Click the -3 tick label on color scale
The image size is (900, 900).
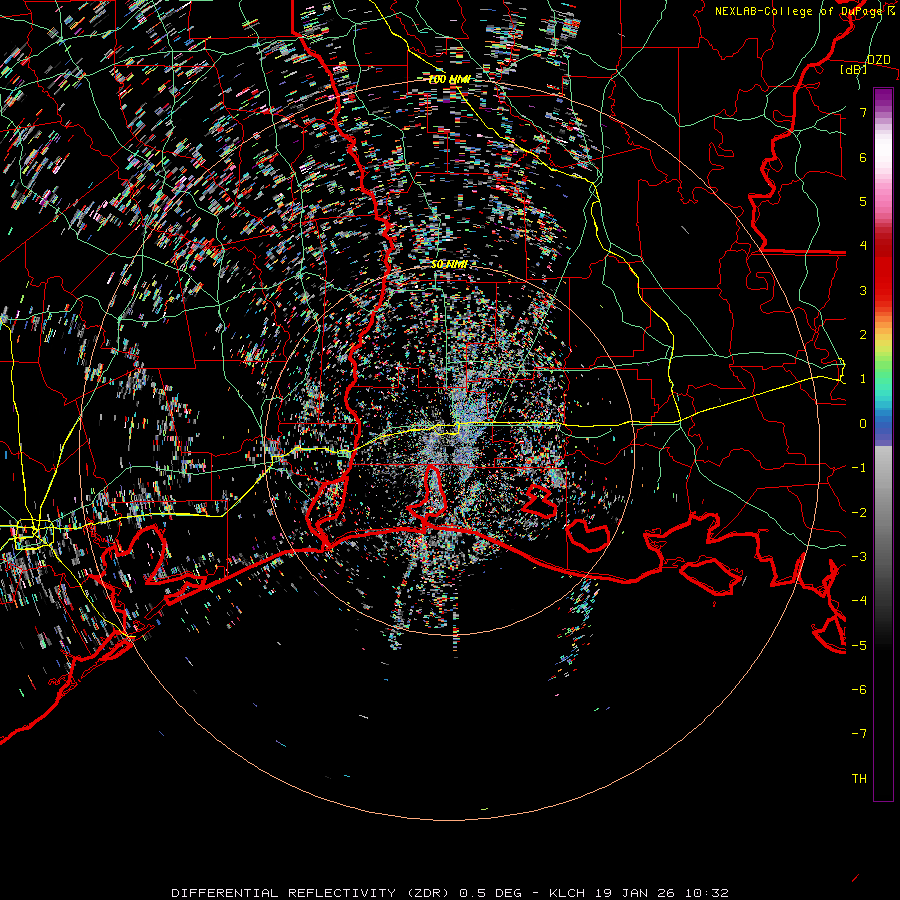(x=859, y=557)
